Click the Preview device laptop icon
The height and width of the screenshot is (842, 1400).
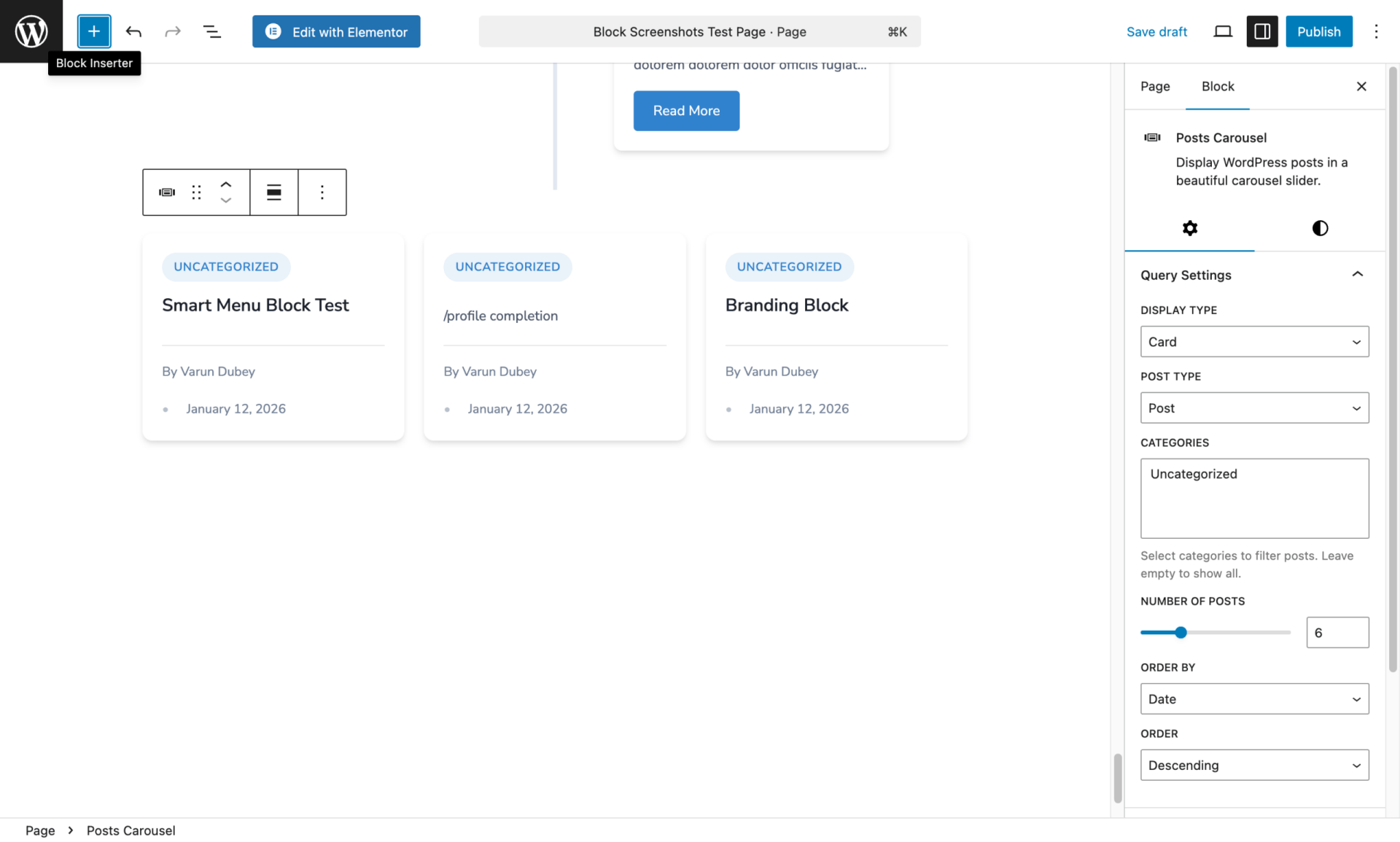(1223, 31)
